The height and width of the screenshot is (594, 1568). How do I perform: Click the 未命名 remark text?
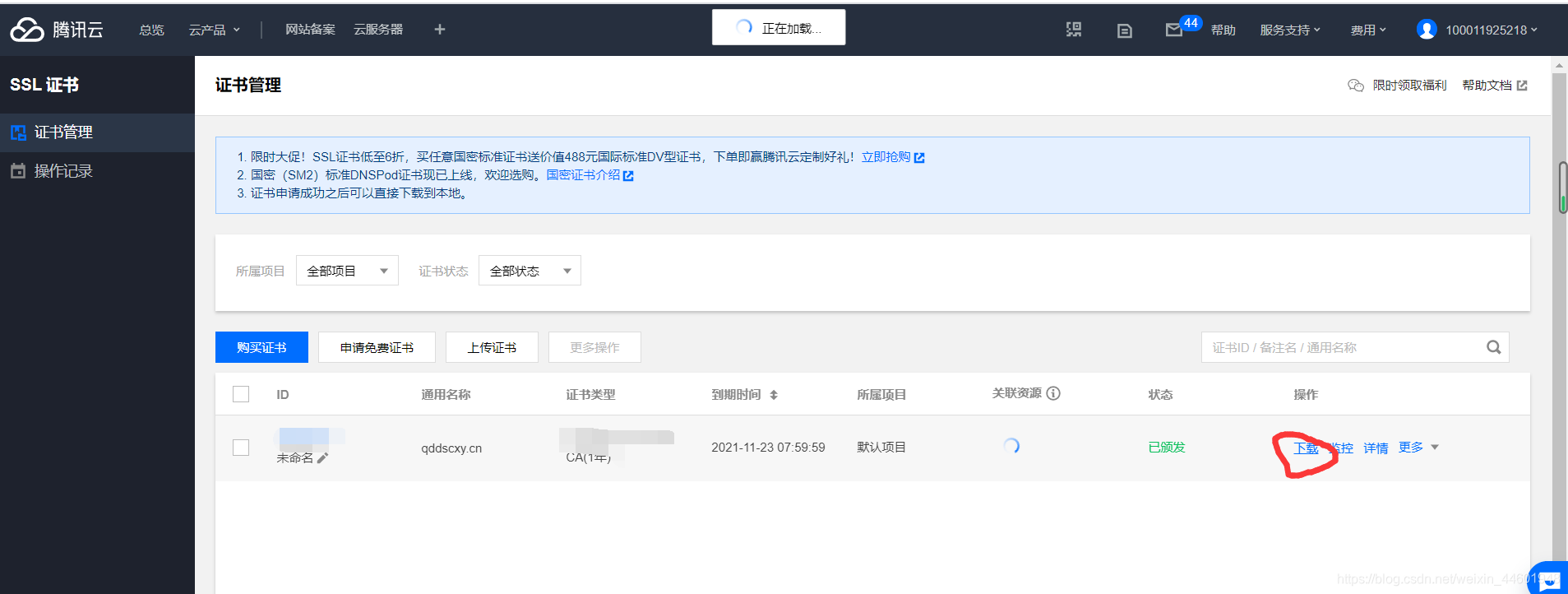click(295, 458)
